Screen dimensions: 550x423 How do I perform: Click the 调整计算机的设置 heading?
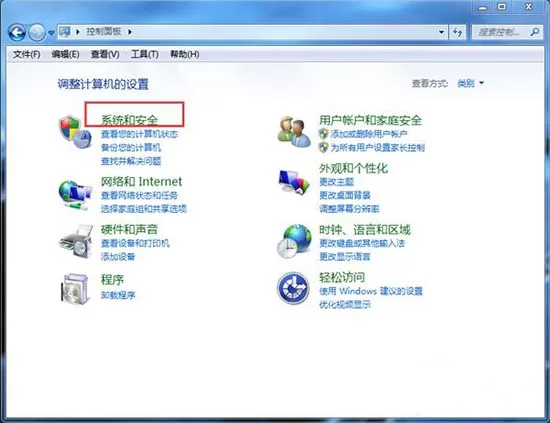103,84
